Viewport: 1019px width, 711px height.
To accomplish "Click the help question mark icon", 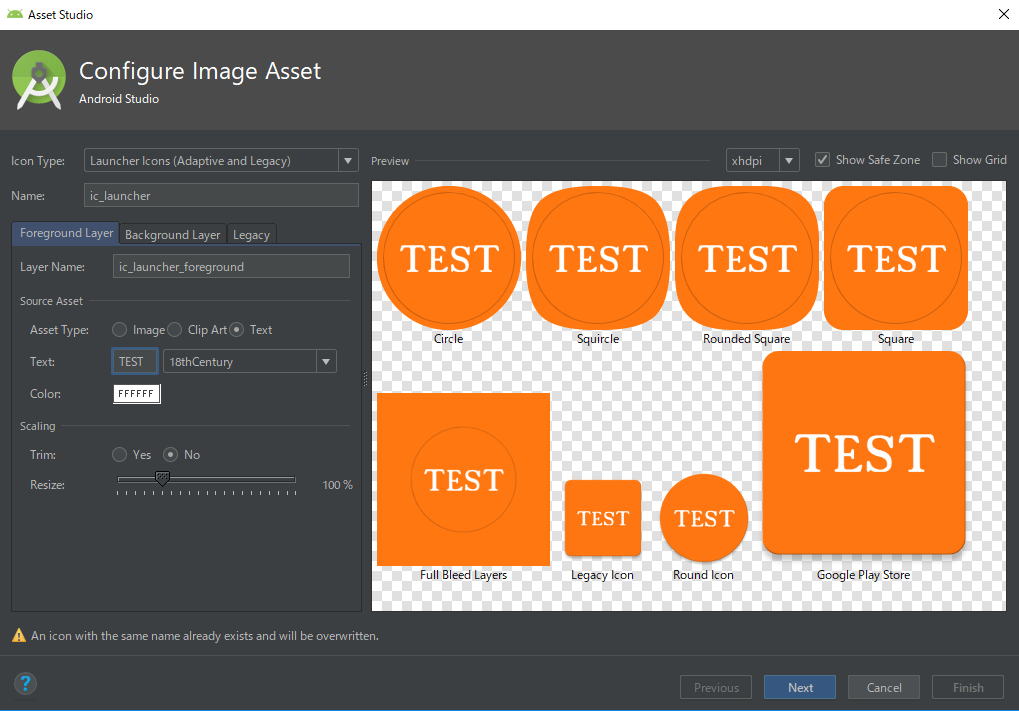I will click(25, 684).
